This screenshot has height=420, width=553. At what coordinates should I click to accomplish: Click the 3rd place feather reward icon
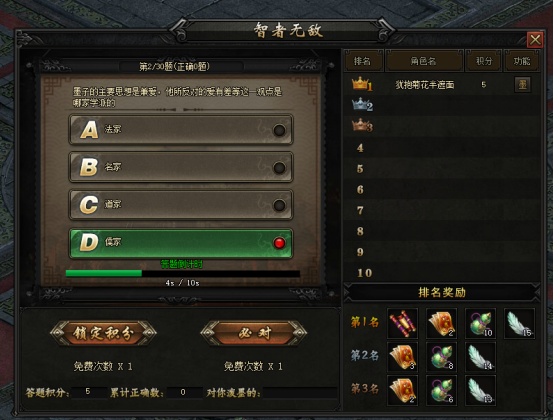point(480,390)
